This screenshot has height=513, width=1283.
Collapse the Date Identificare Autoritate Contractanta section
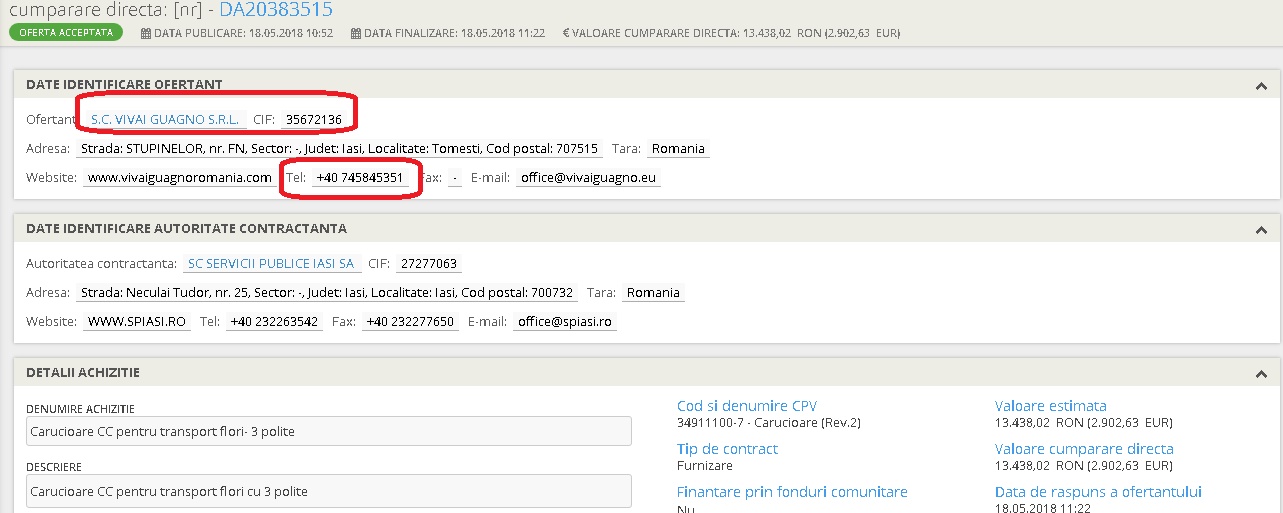tap(1261, 230)
